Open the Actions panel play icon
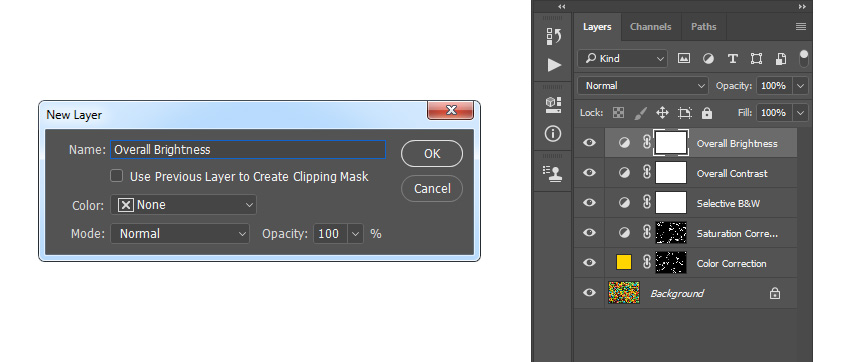 coord(553,65)
